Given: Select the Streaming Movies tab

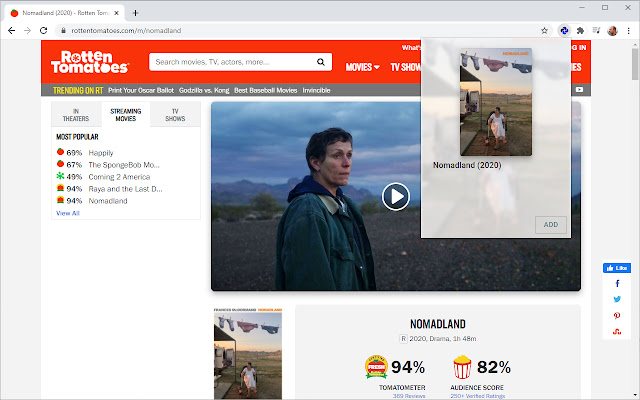Looking at the screenshot, I should click(x=126, y=115).
